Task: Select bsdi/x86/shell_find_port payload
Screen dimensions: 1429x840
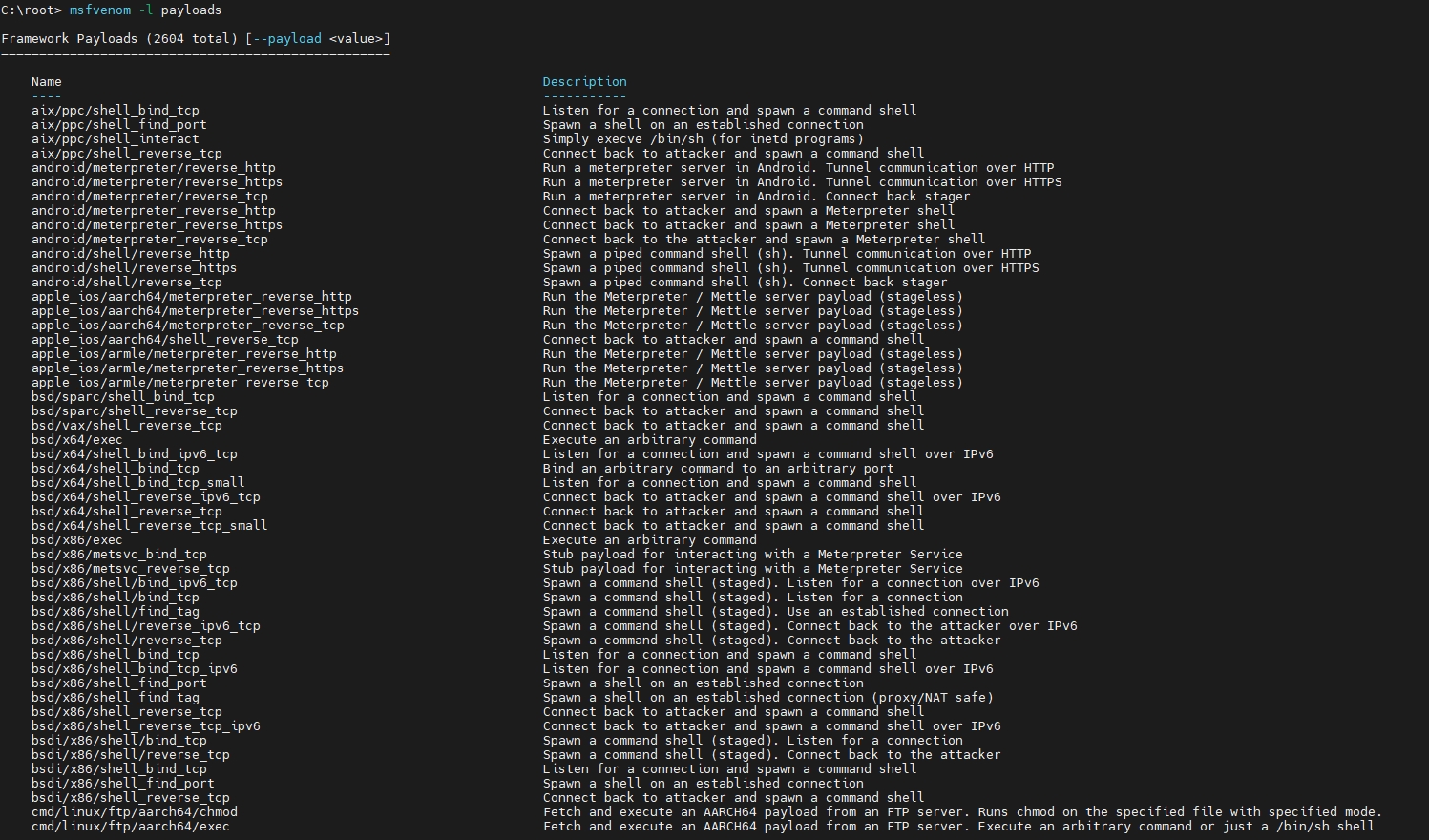Action: click(123, 784)
